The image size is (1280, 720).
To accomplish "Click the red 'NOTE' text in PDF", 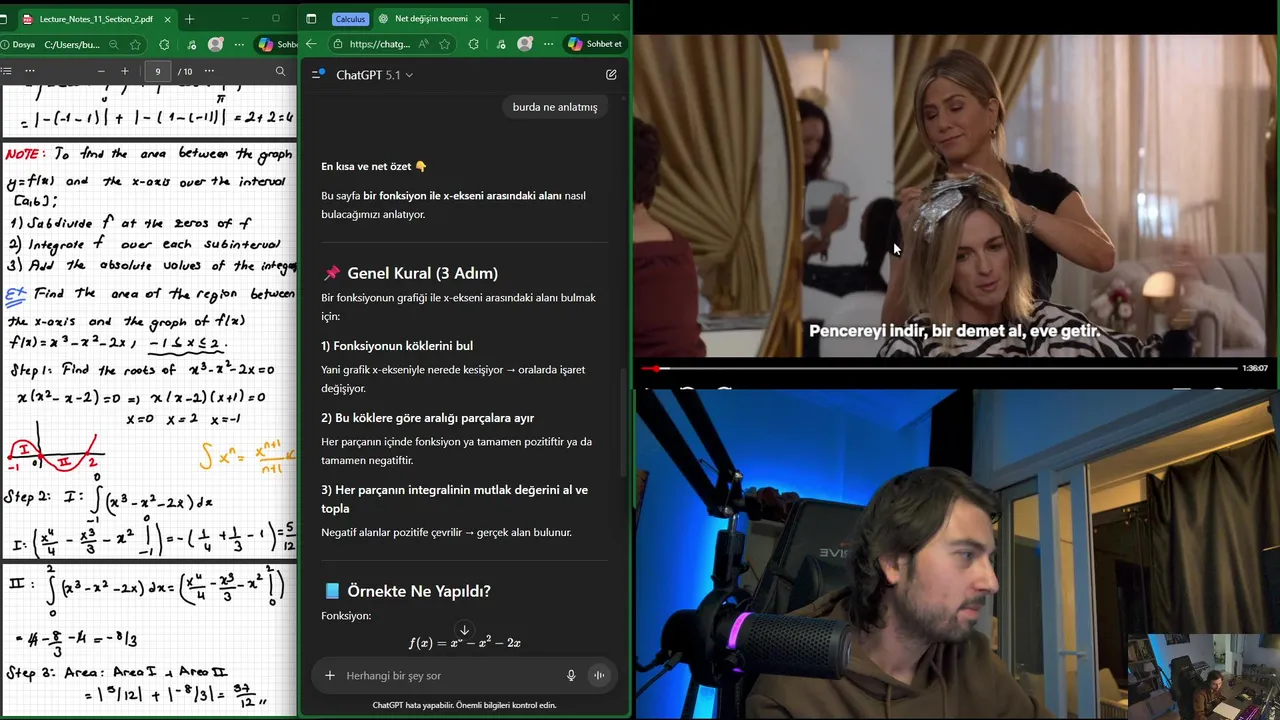I will point(26,154).
